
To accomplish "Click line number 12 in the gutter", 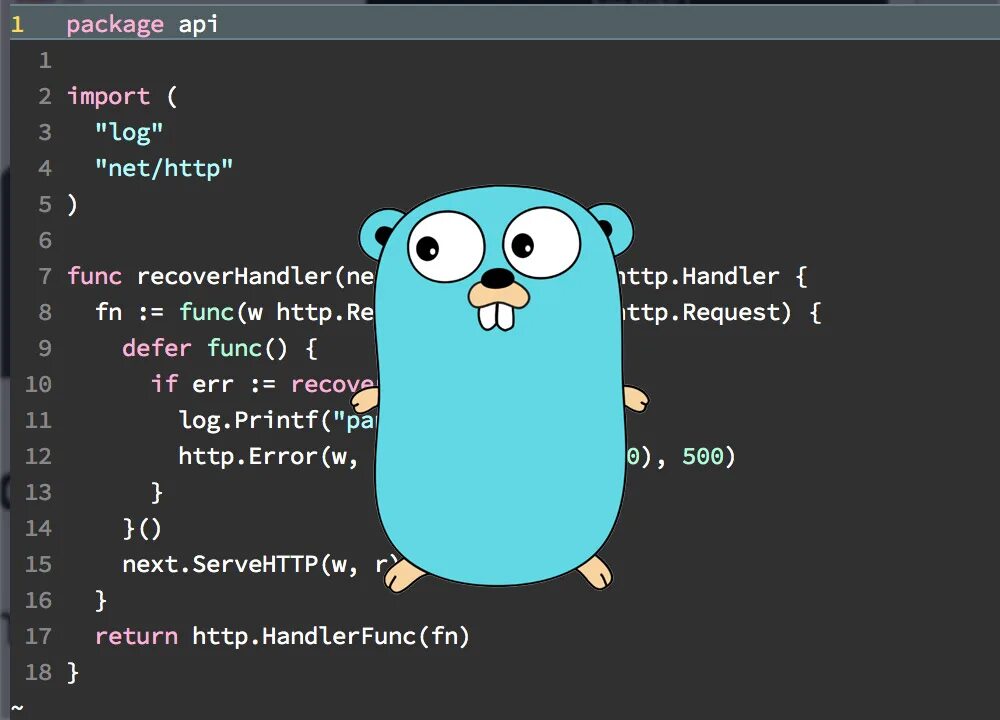I will pos(38,457).
